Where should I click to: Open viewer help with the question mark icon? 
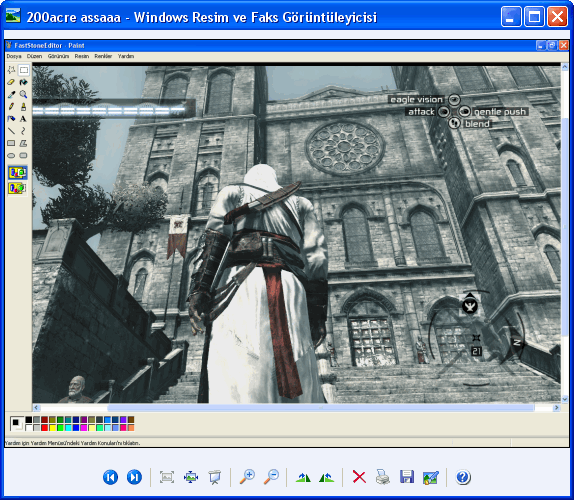point(463,477)
